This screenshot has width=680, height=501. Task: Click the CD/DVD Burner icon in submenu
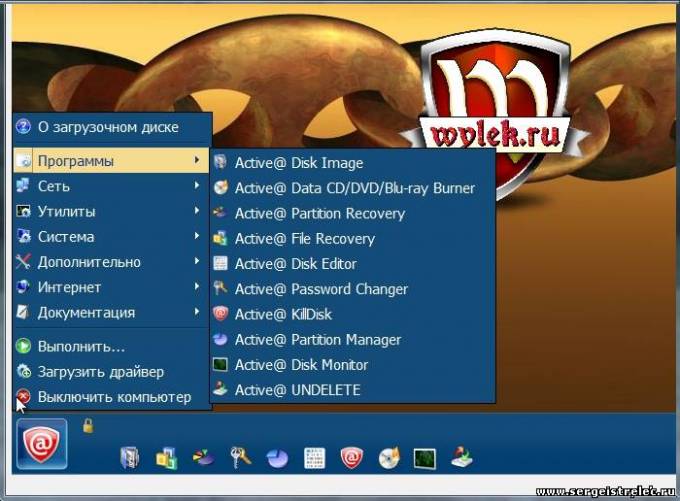tap(221, 188)
